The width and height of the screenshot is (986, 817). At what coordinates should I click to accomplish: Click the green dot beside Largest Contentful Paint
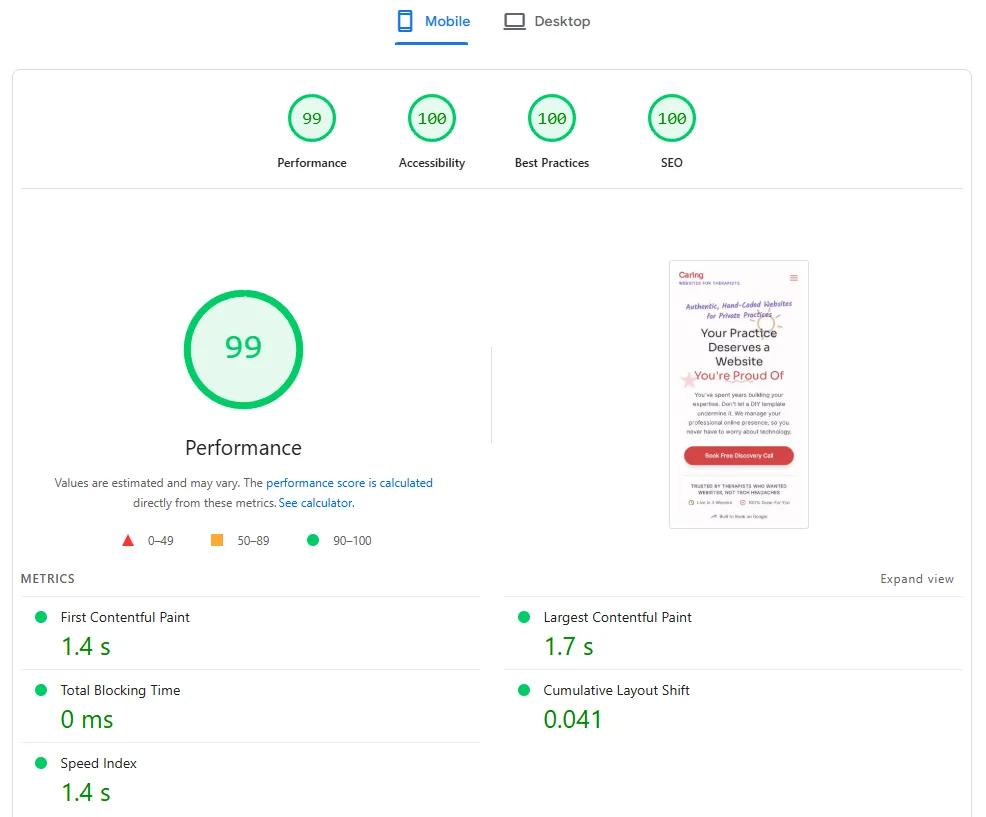coord(524,617)
